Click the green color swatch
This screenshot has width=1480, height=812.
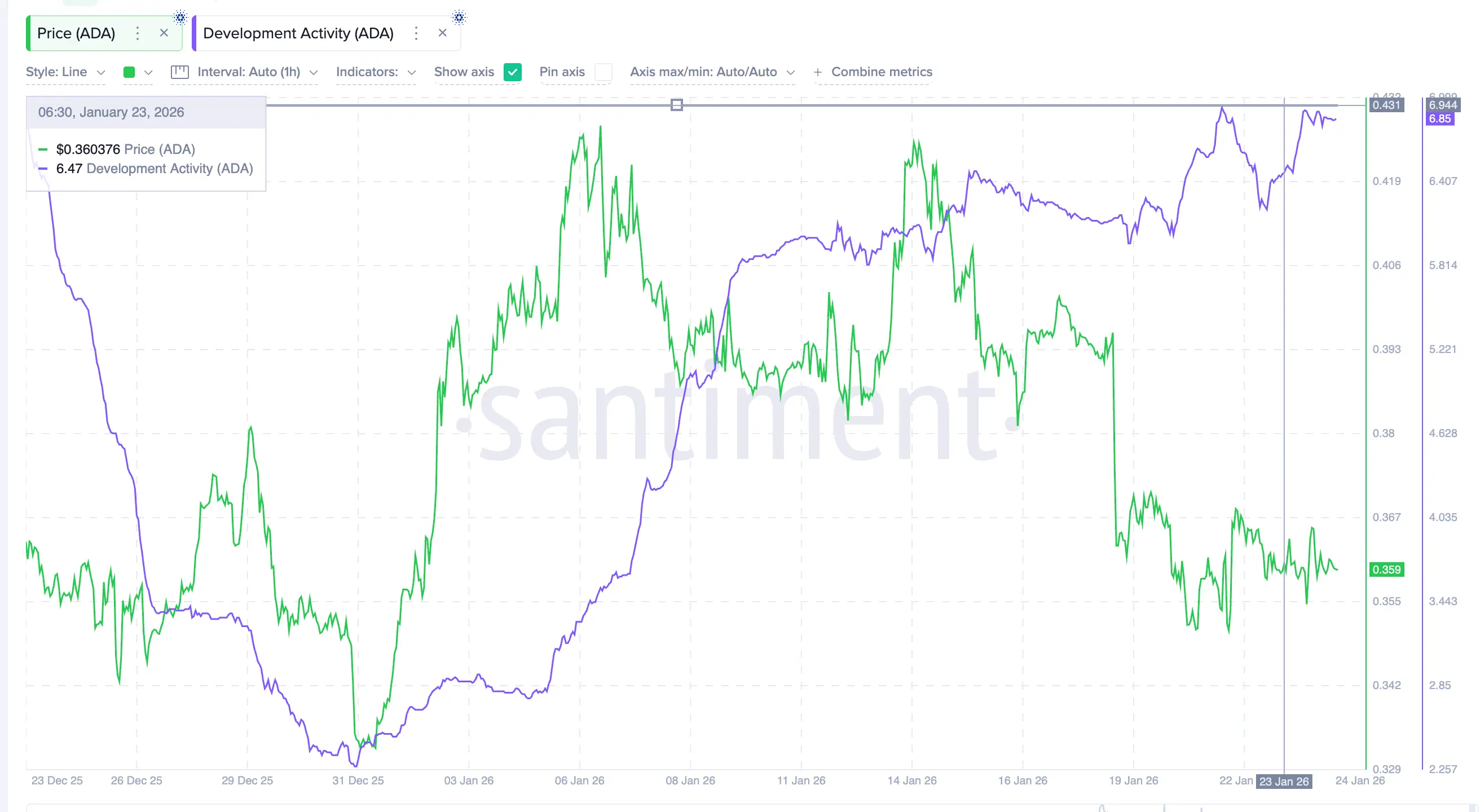point(129,72)
